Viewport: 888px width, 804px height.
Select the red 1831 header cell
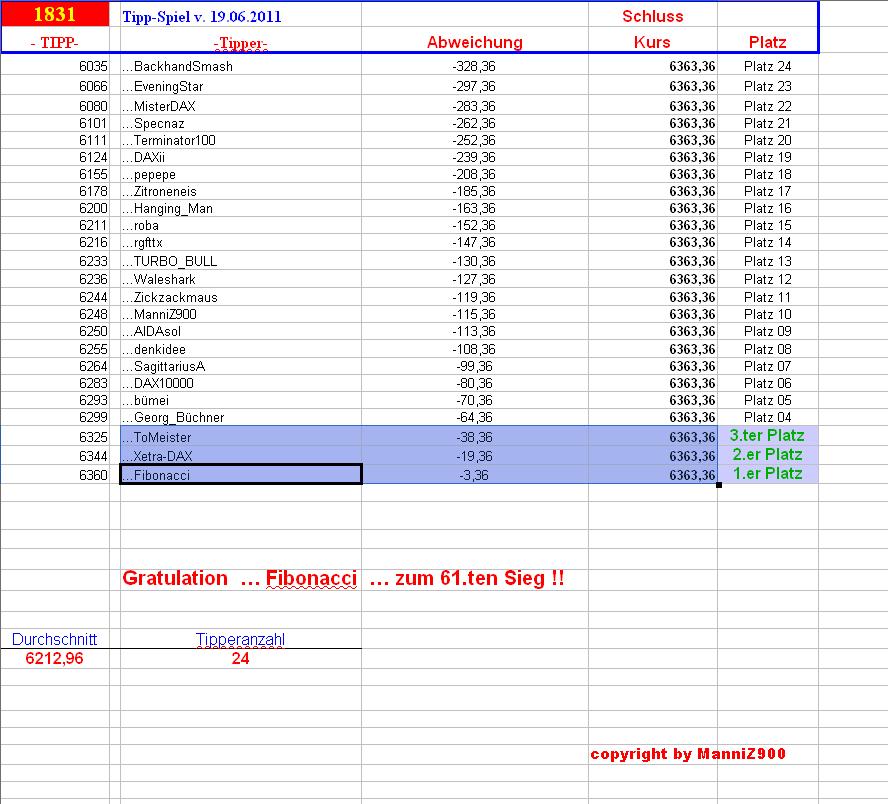(x=55, y=14)
